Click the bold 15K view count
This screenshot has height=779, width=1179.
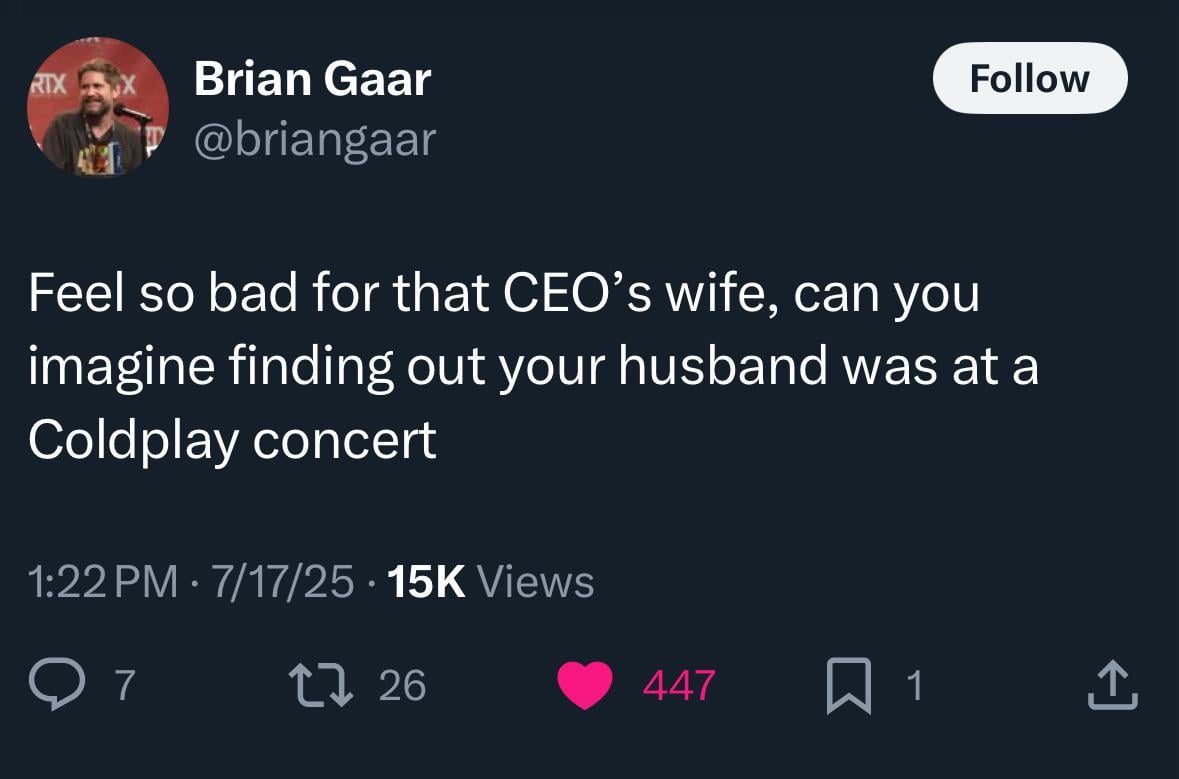click(x=426, y=582)
